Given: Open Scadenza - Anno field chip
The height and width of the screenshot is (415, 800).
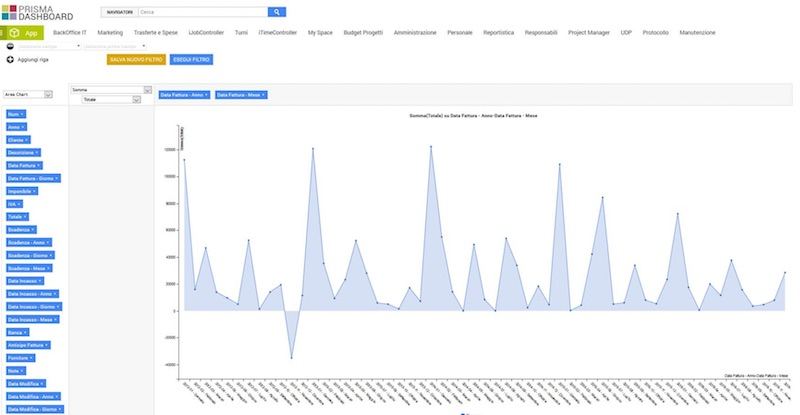Looking at the screenshot, I should pos(29,242).
